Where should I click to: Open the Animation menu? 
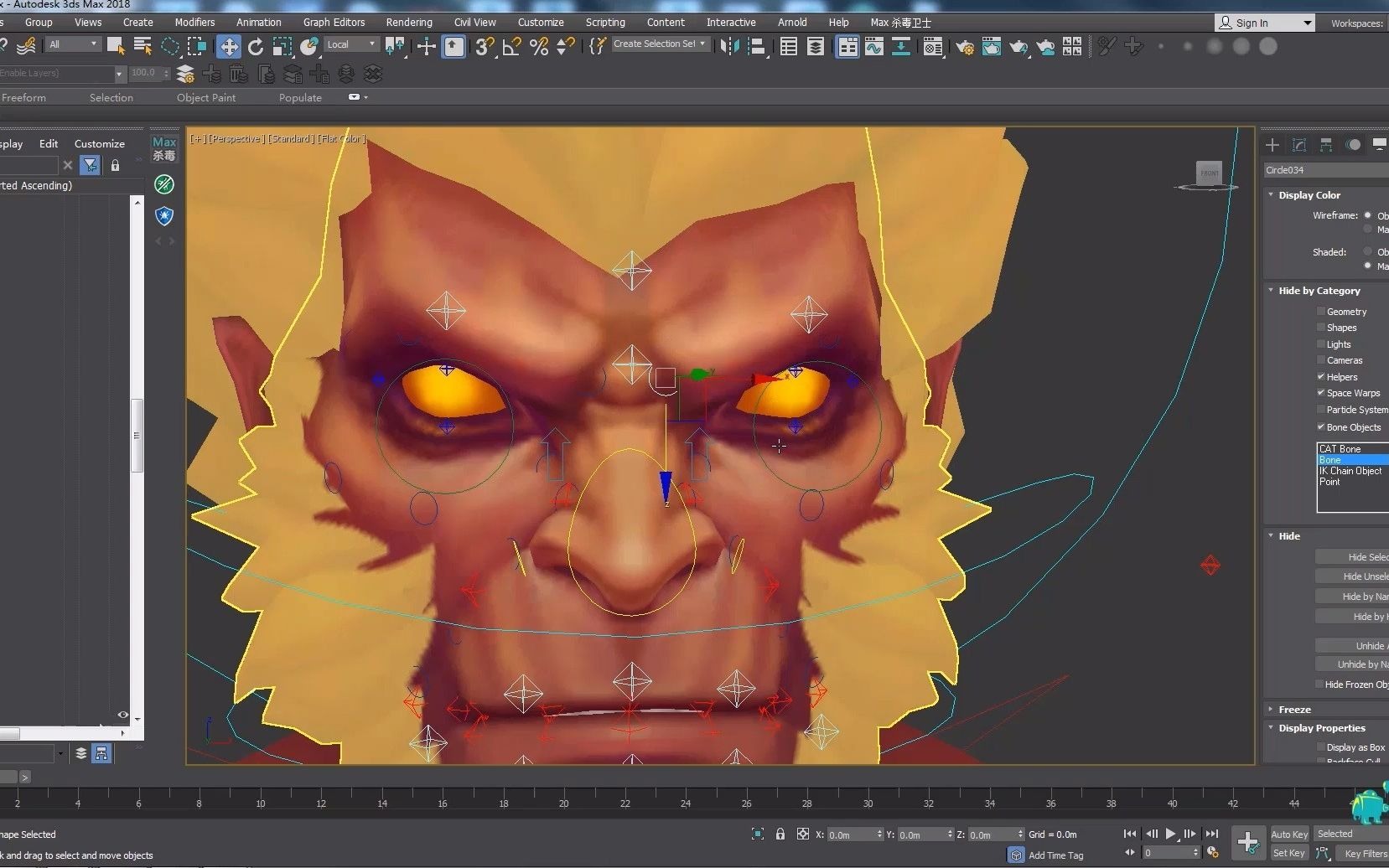(258, 23)
